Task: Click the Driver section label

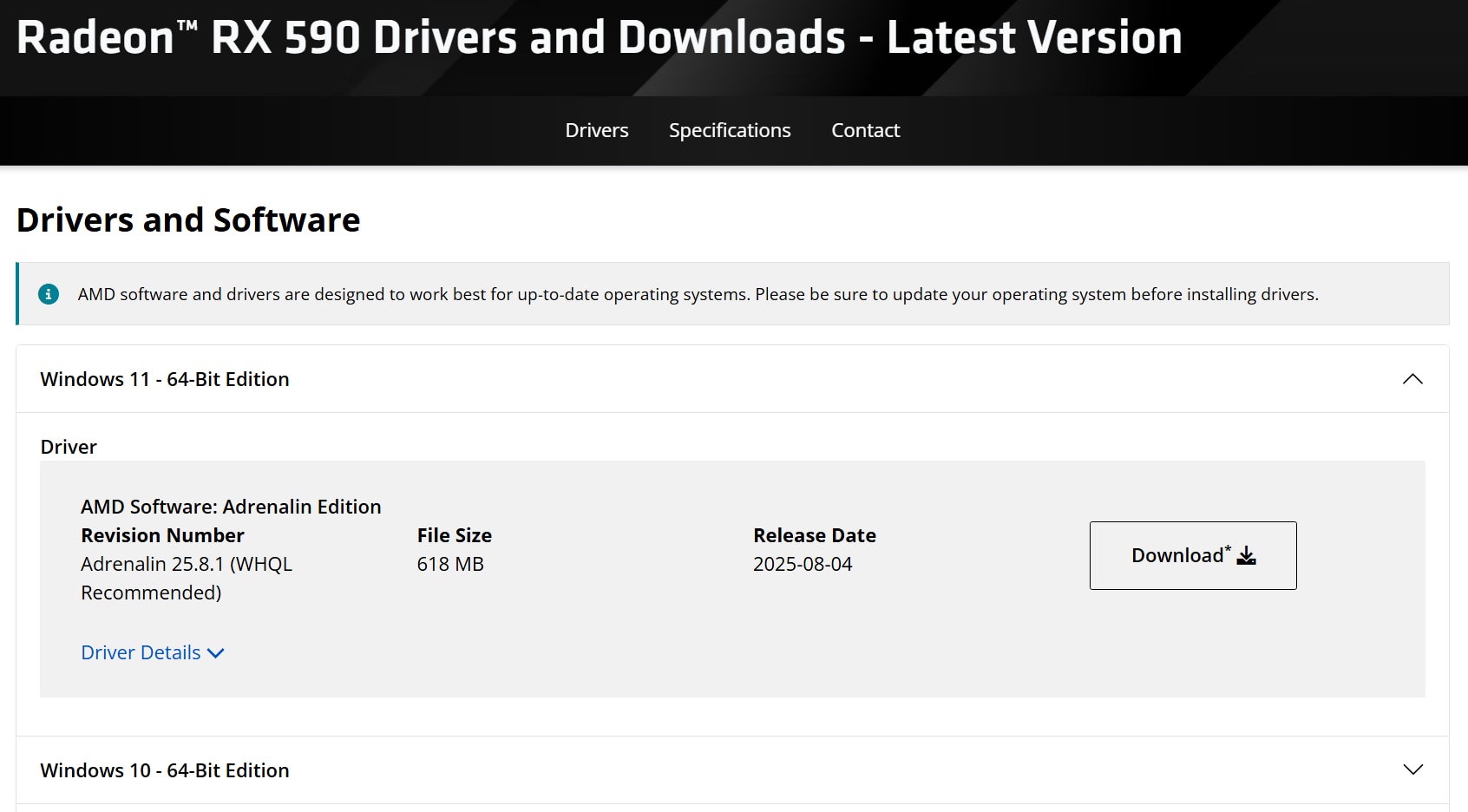Action: pos(69,447)
